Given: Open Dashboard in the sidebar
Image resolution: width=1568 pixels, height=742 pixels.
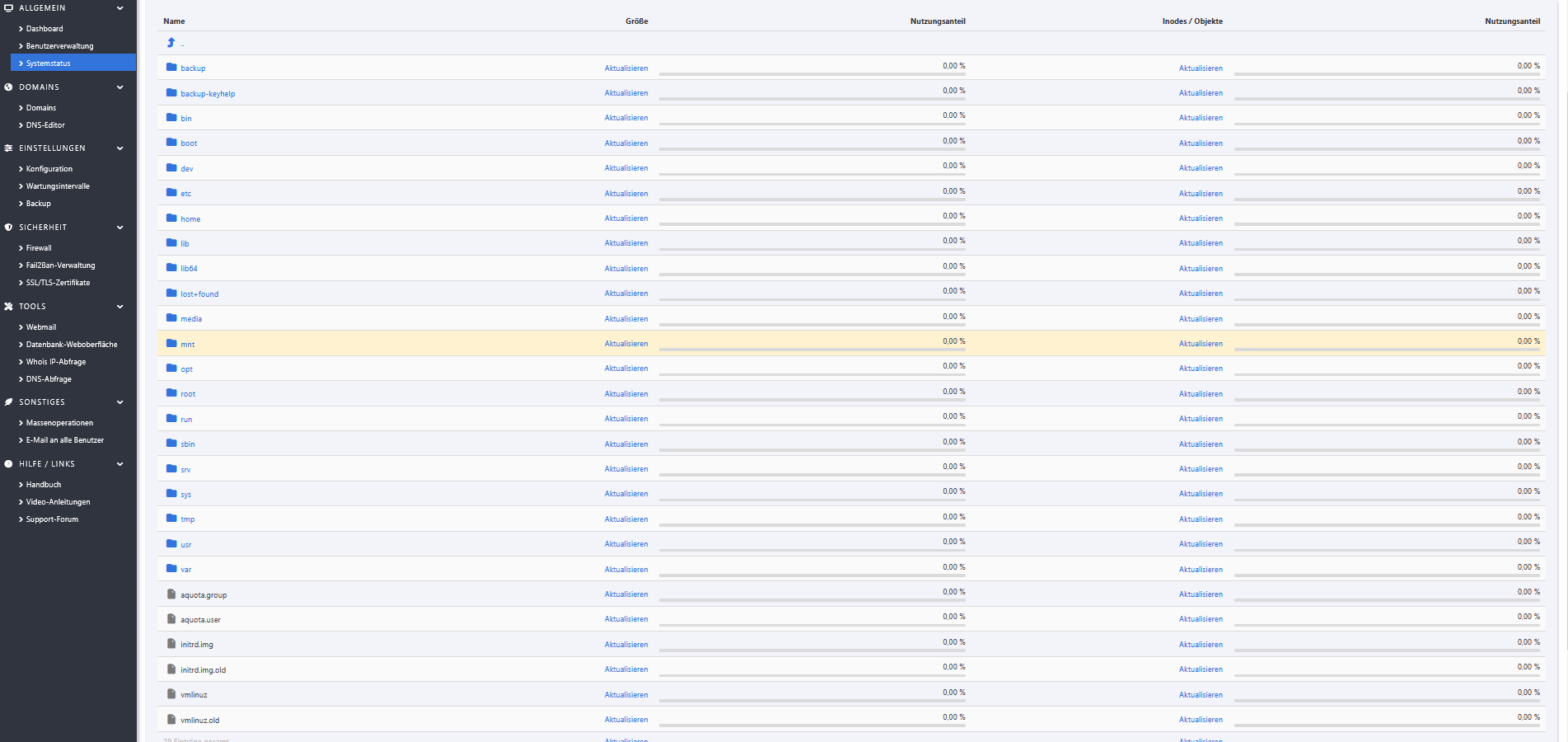Looking at the screenshot, I should pyautogui.click(x=44, y=29).
